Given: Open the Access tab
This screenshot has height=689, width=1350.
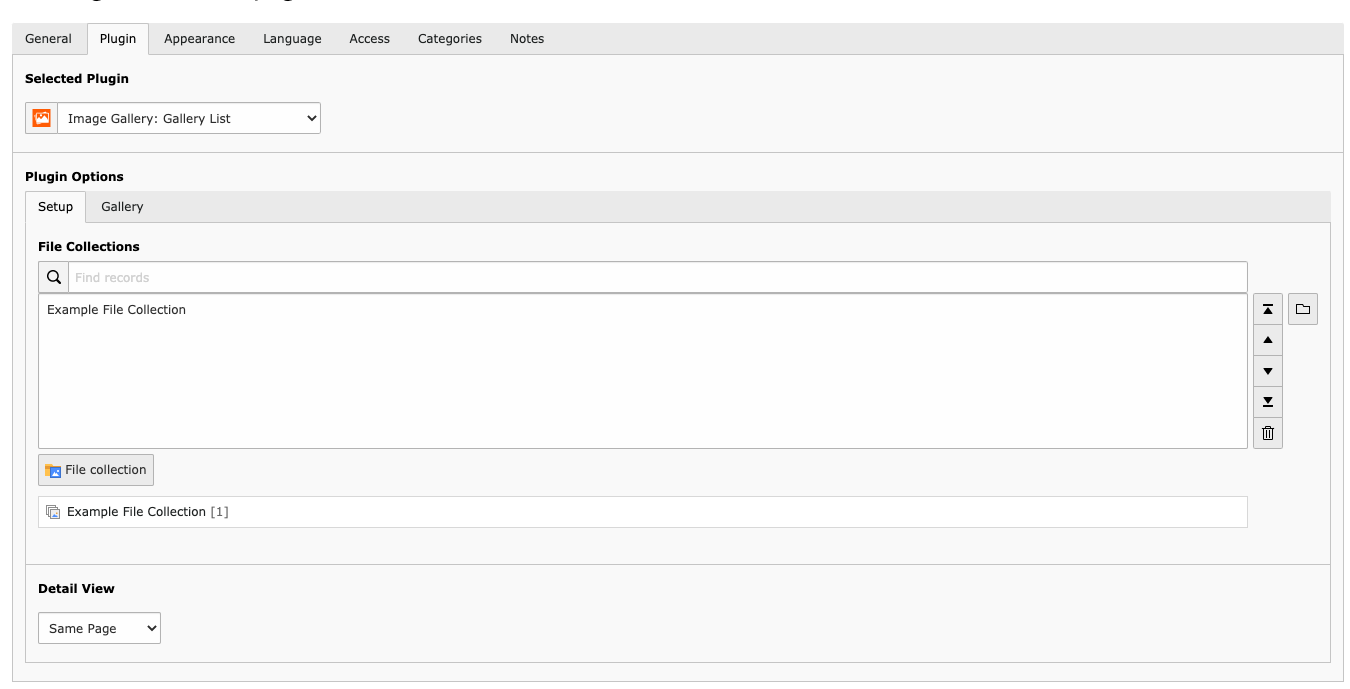Looking at the screenshot, I should pyautogui.click(x=370, y=39).
